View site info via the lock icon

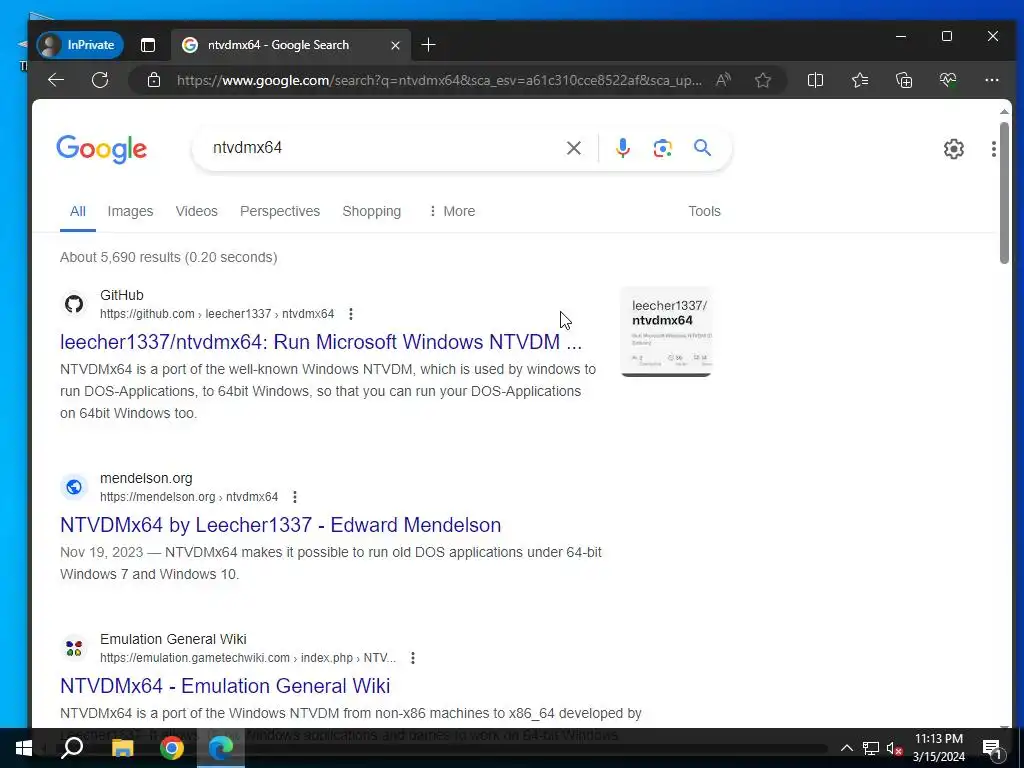click(153, 80)
